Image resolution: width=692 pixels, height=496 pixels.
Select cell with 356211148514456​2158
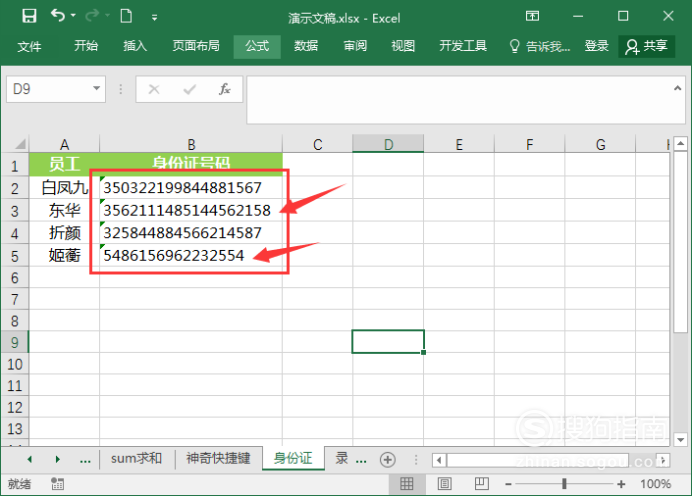click(191, 210)
